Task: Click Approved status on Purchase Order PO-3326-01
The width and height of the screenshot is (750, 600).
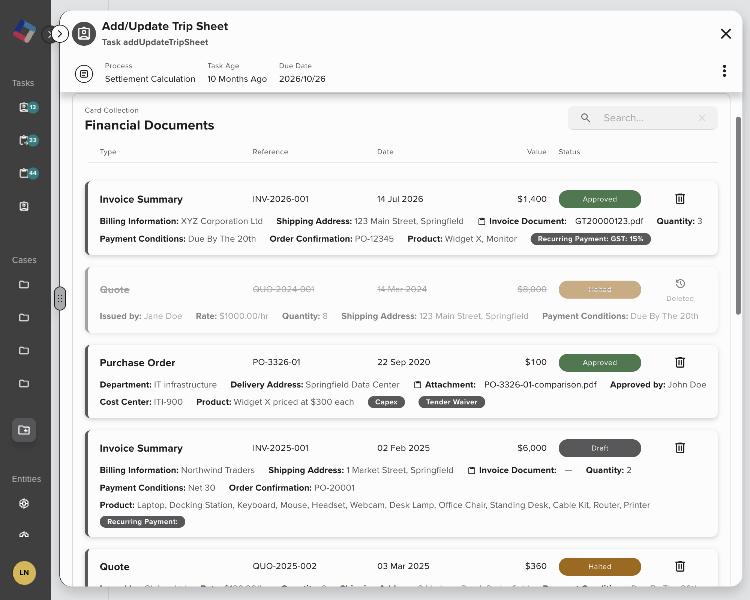Action: (x=599, y=363)
